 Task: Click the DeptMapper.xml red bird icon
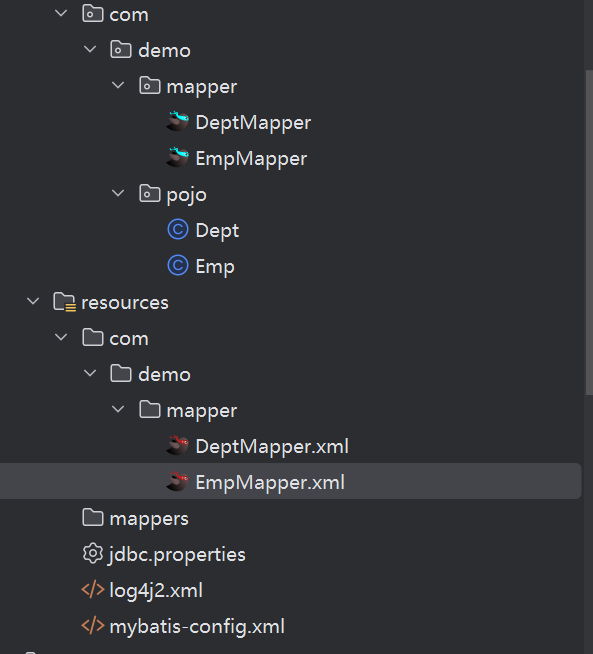coord(178,445)
